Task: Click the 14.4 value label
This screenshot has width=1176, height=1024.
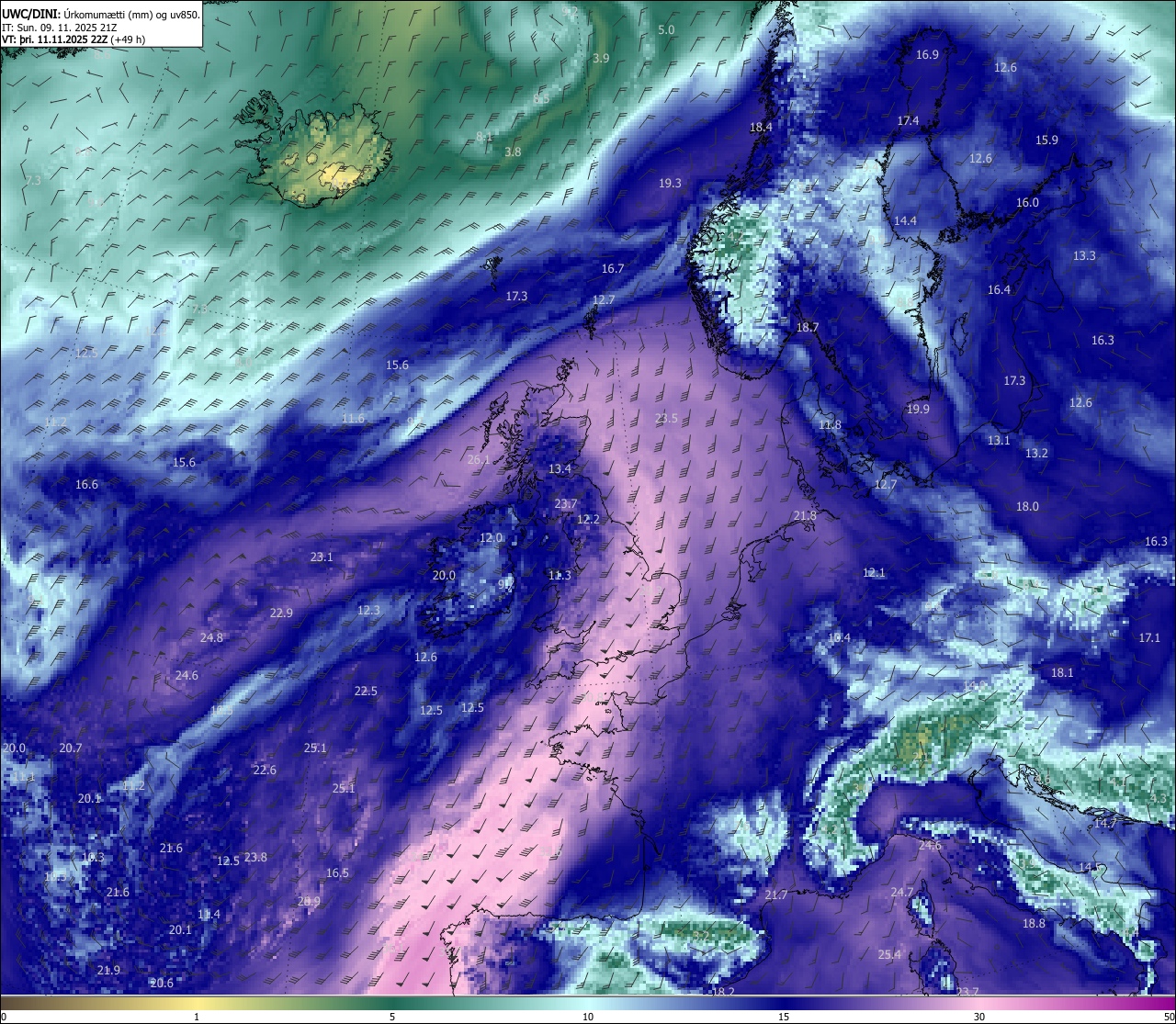Action: click(x=905, y=220)
